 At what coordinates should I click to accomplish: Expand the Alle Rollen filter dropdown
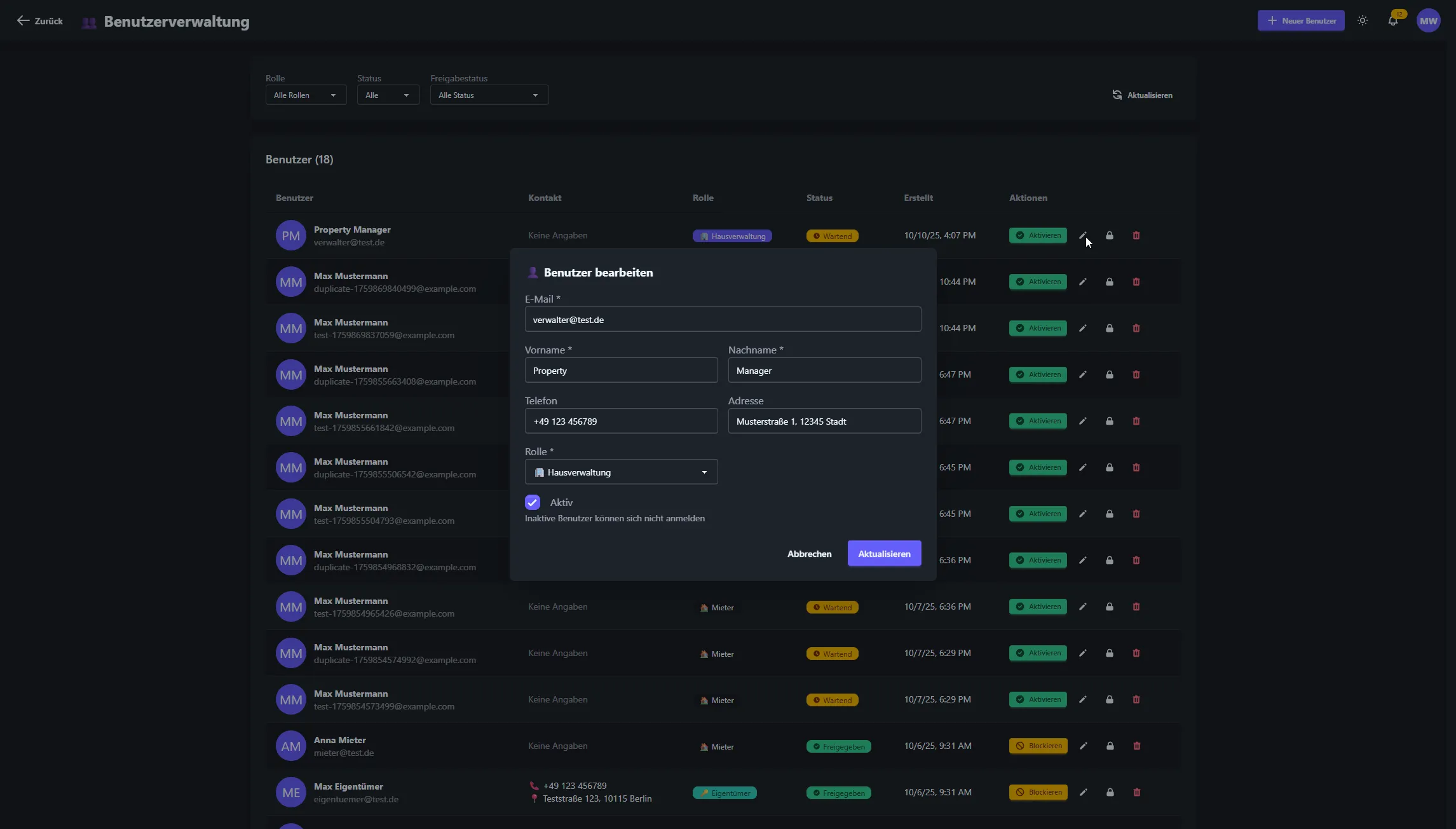[x=306, y=95]
